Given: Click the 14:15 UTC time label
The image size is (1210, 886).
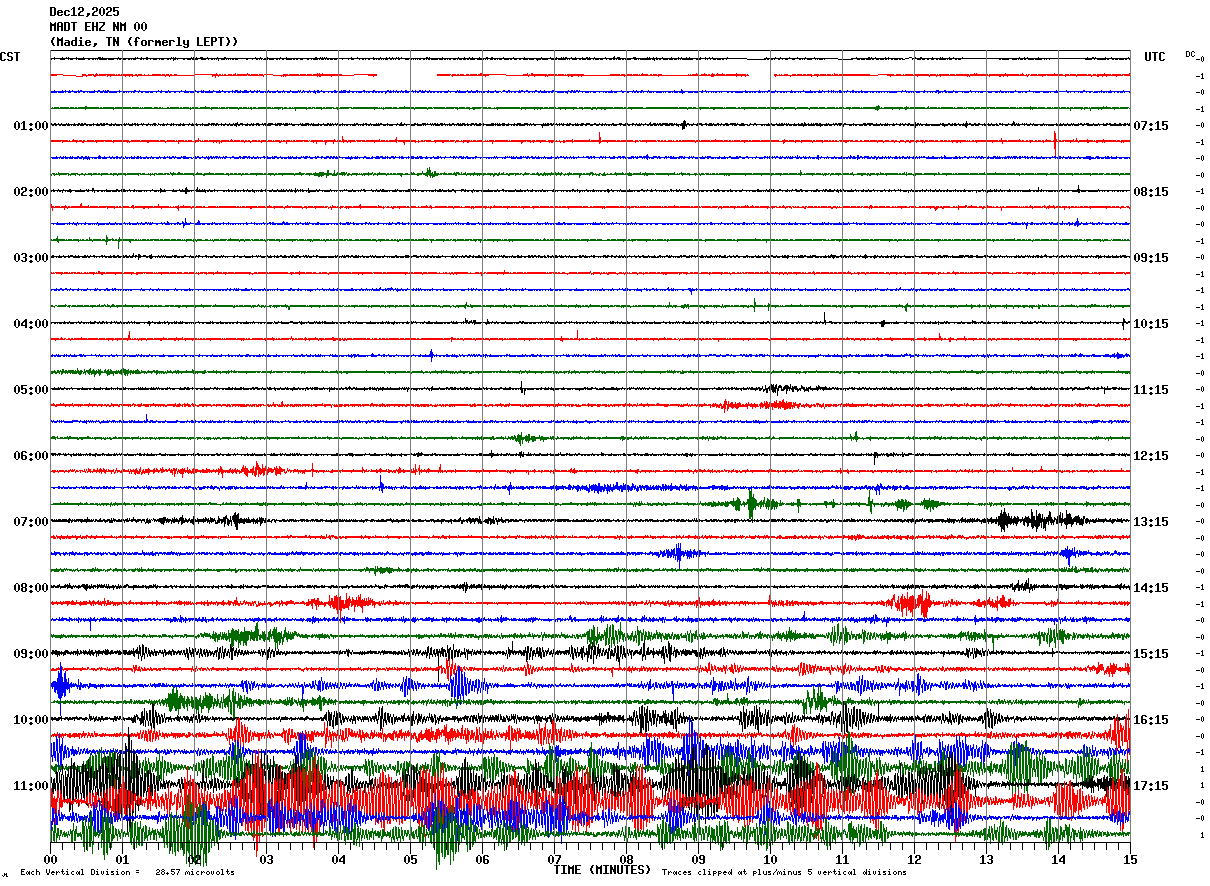Looking at the screenshot, I should pyautogui.click(x=1151, y=588).
